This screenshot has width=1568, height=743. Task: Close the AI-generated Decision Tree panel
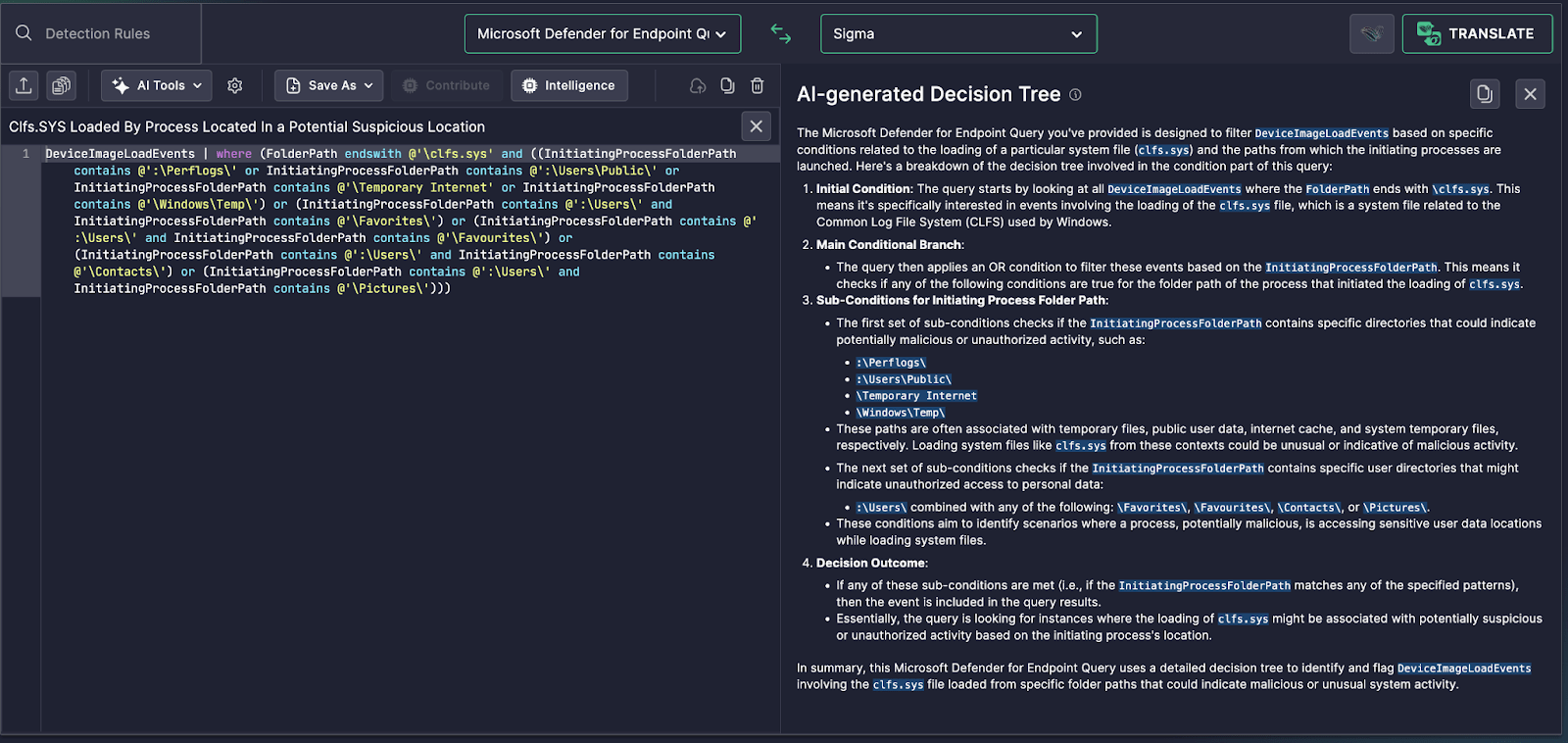(x=1531, y=94)
